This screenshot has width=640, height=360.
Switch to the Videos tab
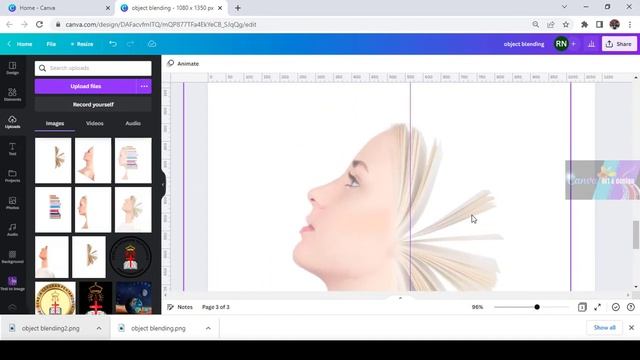tap(95, 123)
